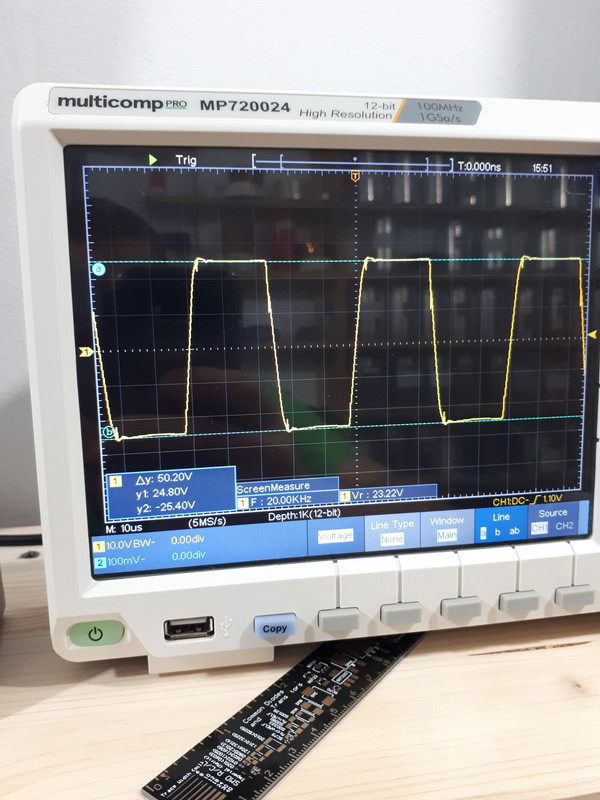The width and height of the screenshot is (600, 800).
Task: Select the cursor b marker on left edge
Action: click(109, 432)
